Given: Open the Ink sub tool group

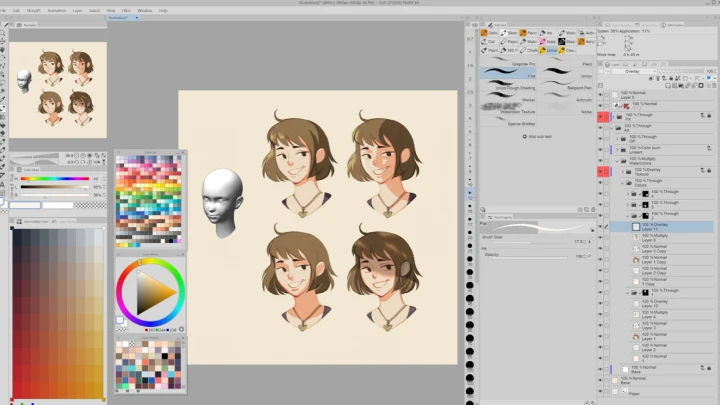Looking at the screenshot, I should [547, 33].
